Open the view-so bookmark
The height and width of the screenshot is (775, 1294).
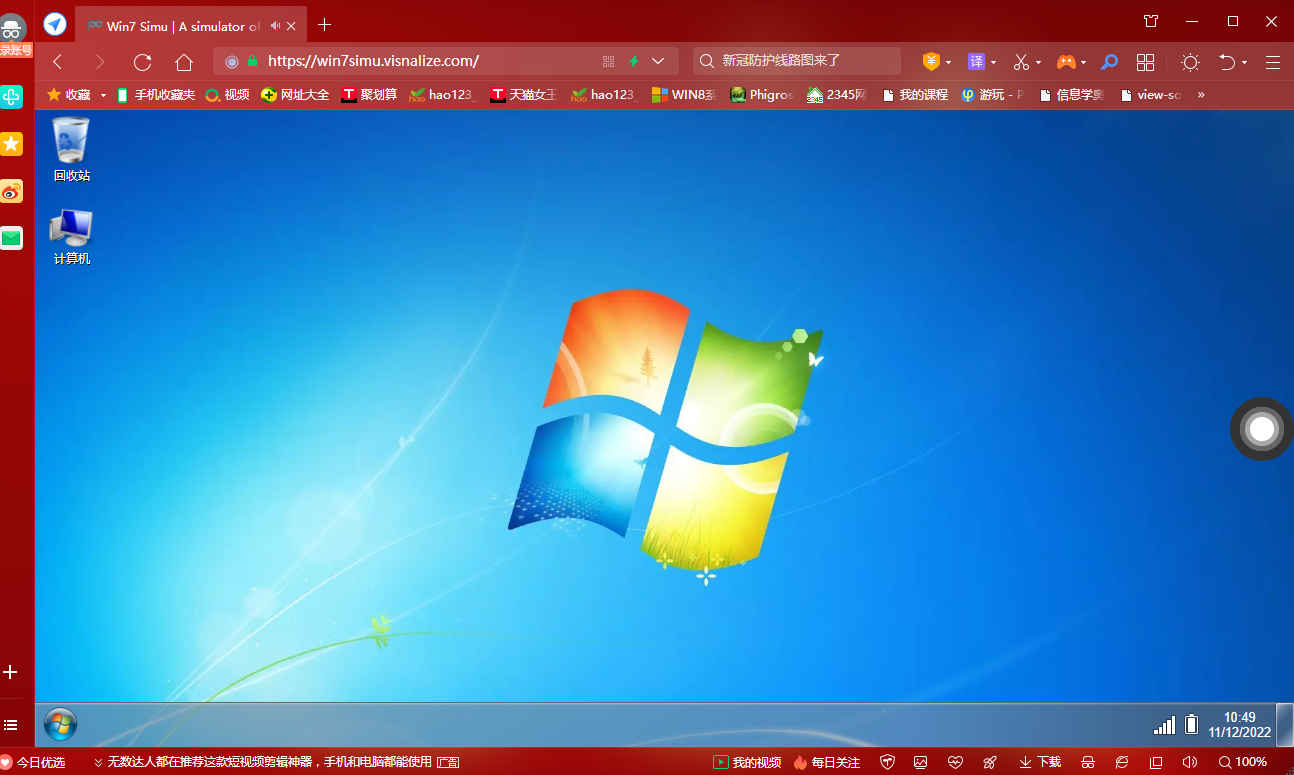pyautogui.click(x=1151, y=95)
